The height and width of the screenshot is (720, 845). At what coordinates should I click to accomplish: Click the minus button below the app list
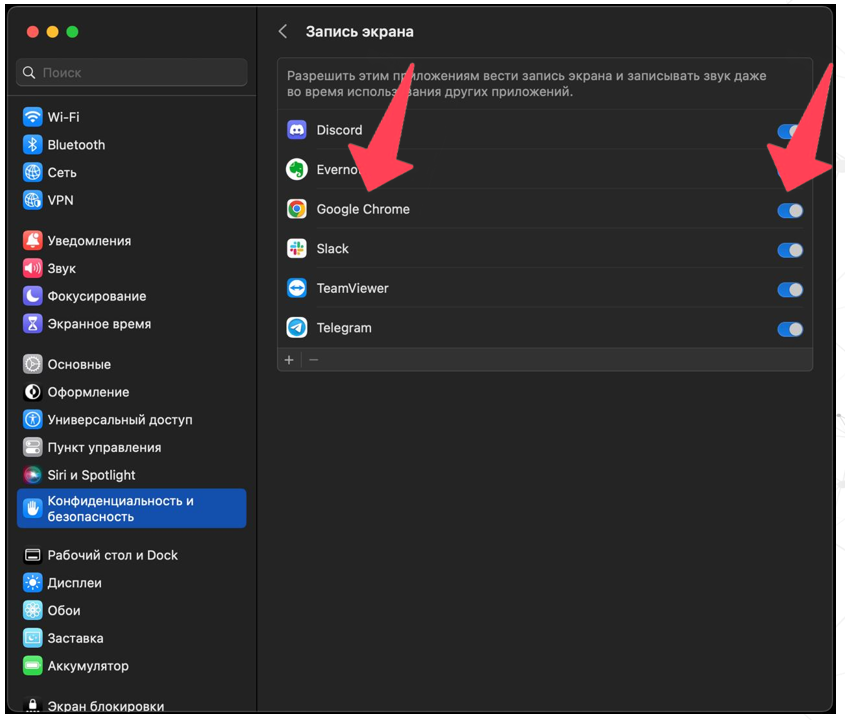(313, 360)
